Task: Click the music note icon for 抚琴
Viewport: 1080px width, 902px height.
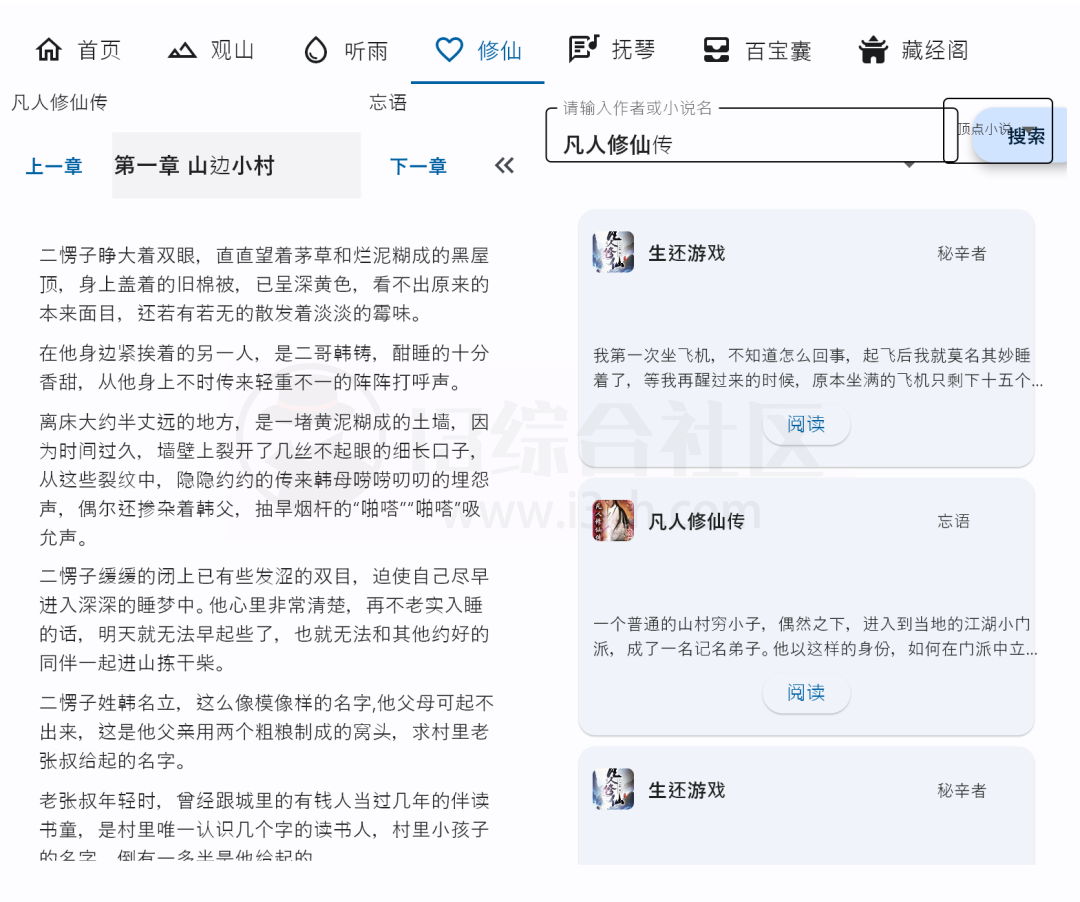Action: [583, 49]
